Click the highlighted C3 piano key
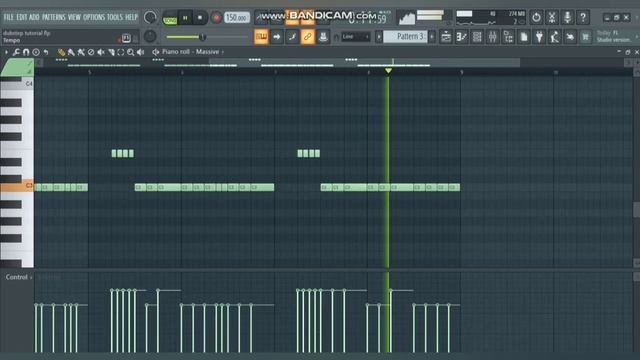 click(x=17, y=186)
